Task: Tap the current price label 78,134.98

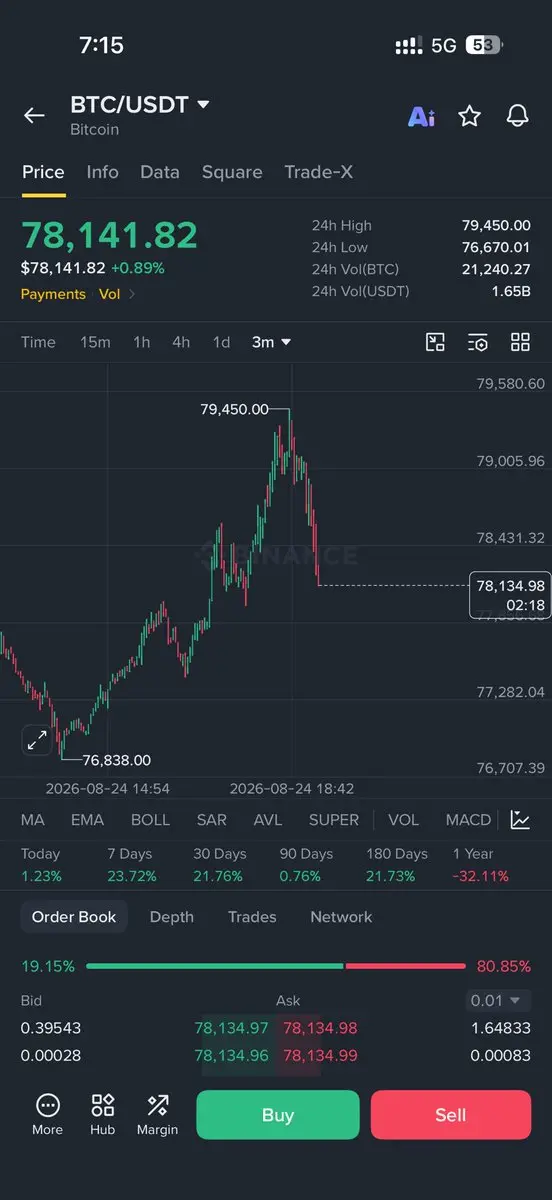Action: pos(510,595)
